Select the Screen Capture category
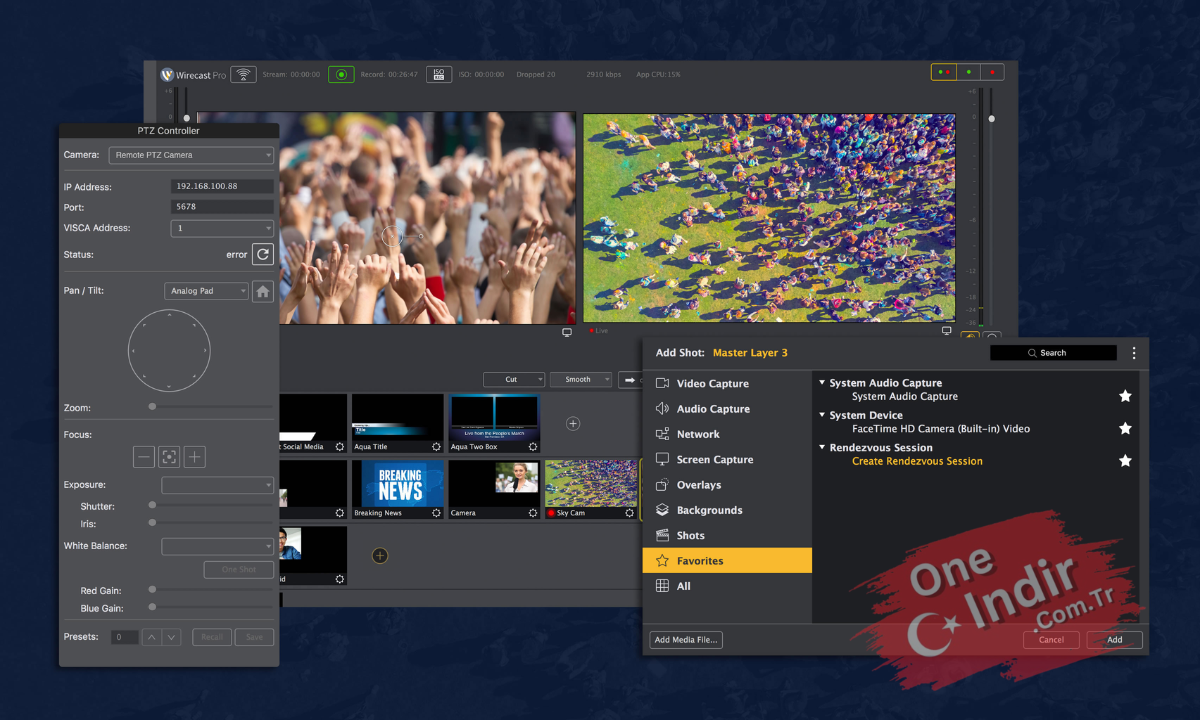The width and height of the screenshot is (1200, 720). coord(727,460)
